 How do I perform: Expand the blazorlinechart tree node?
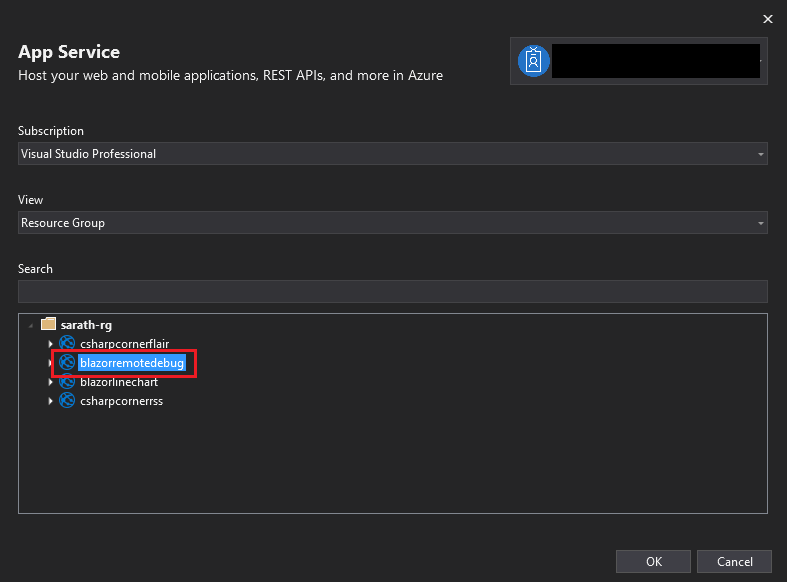point(51,382)
